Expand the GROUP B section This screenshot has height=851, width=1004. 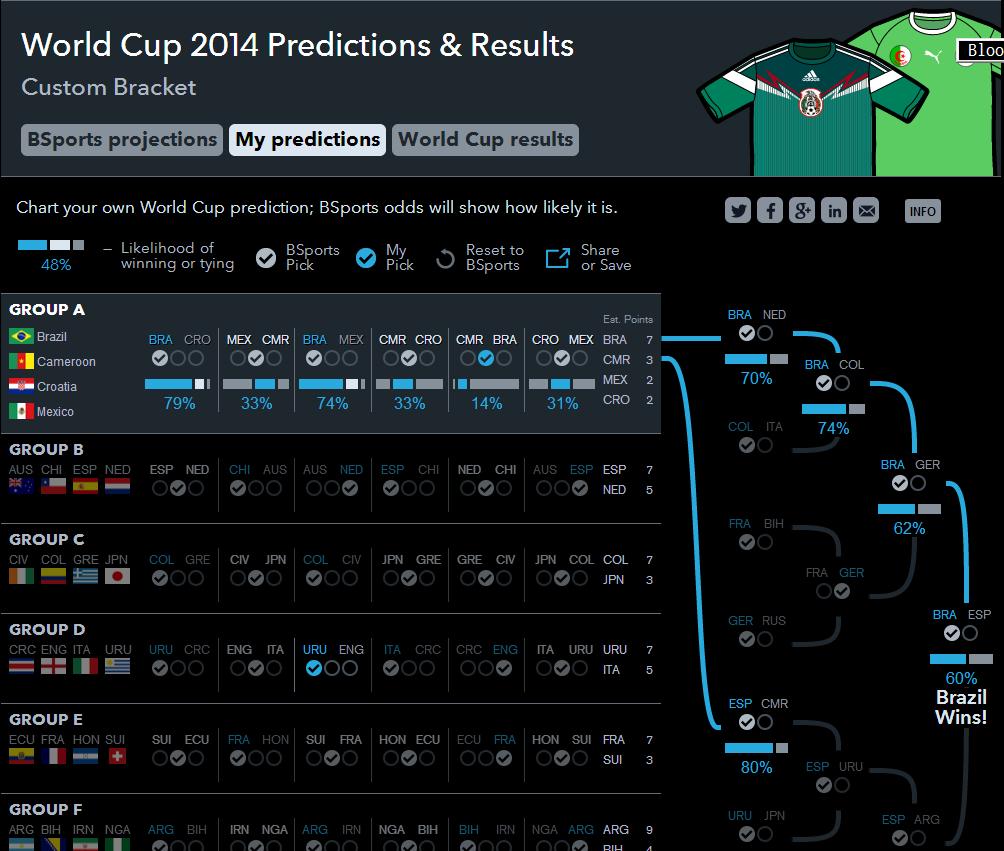(46, 450)
